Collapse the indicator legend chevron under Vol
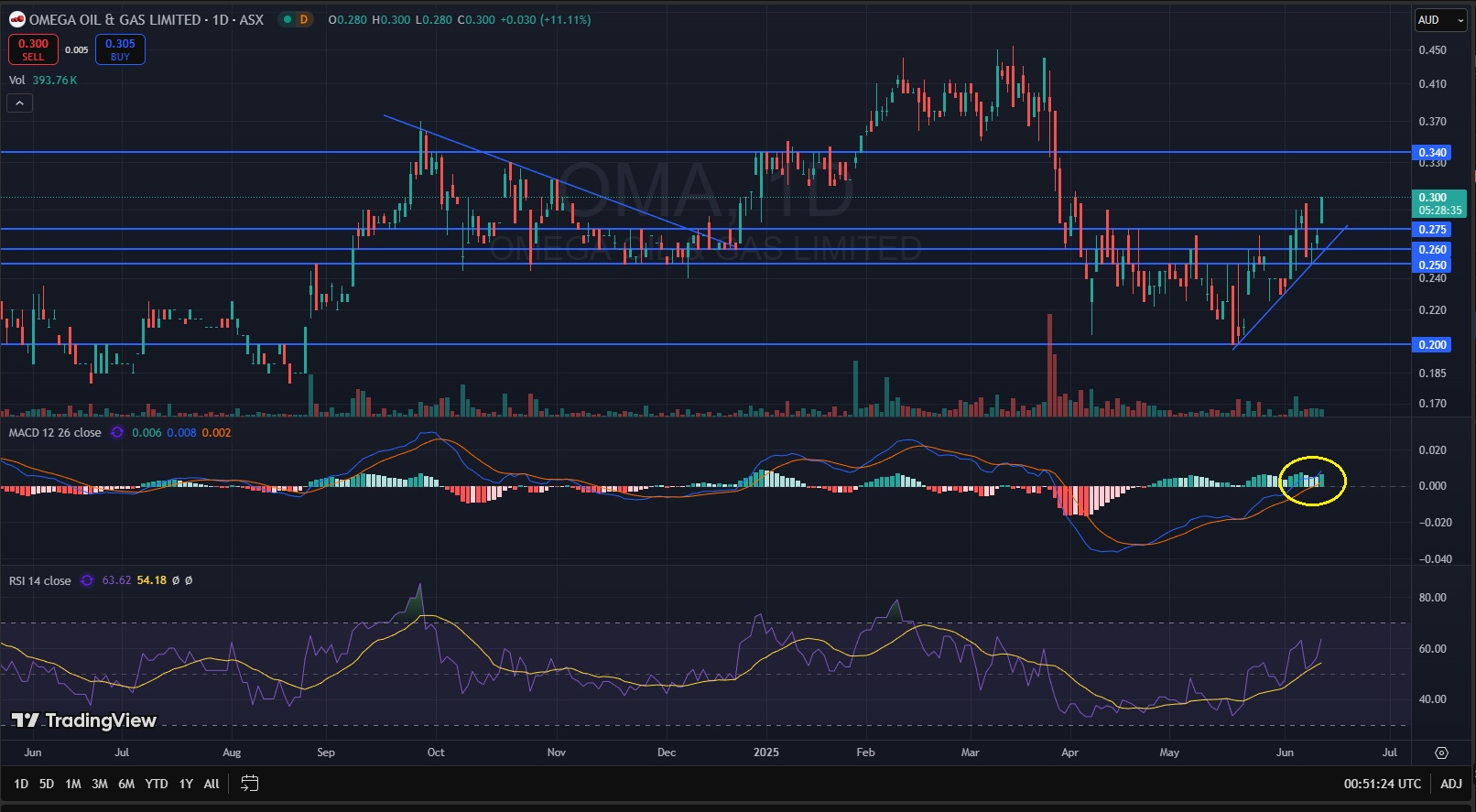 [19, 103]
